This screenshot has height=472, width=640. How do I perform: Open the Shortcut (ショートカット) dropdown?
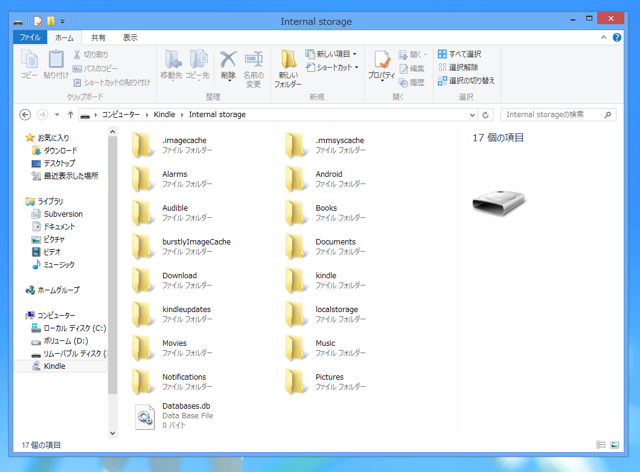point(332,67)
